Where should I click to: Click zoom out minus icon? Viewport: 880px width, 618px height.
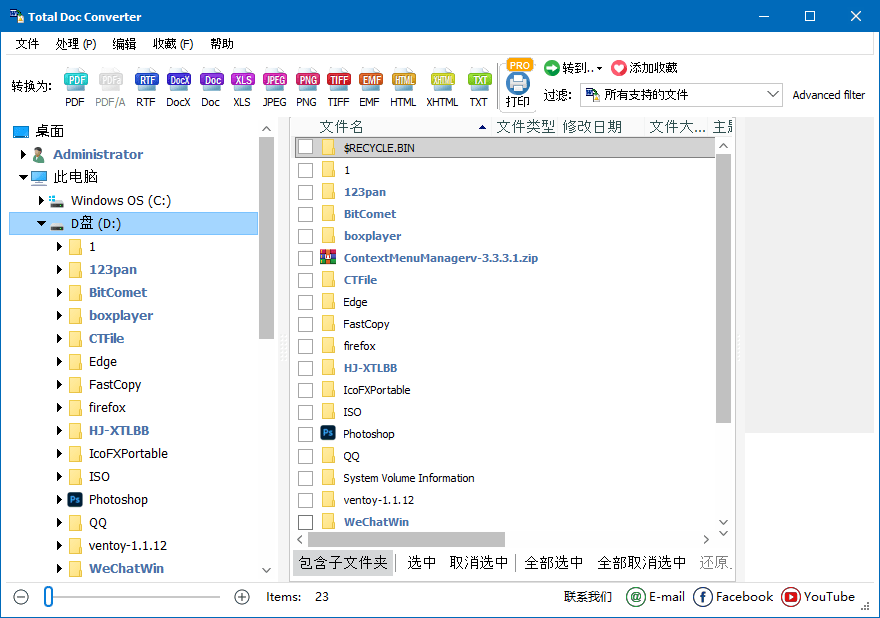pyautogui.click(x=21, y=597)
